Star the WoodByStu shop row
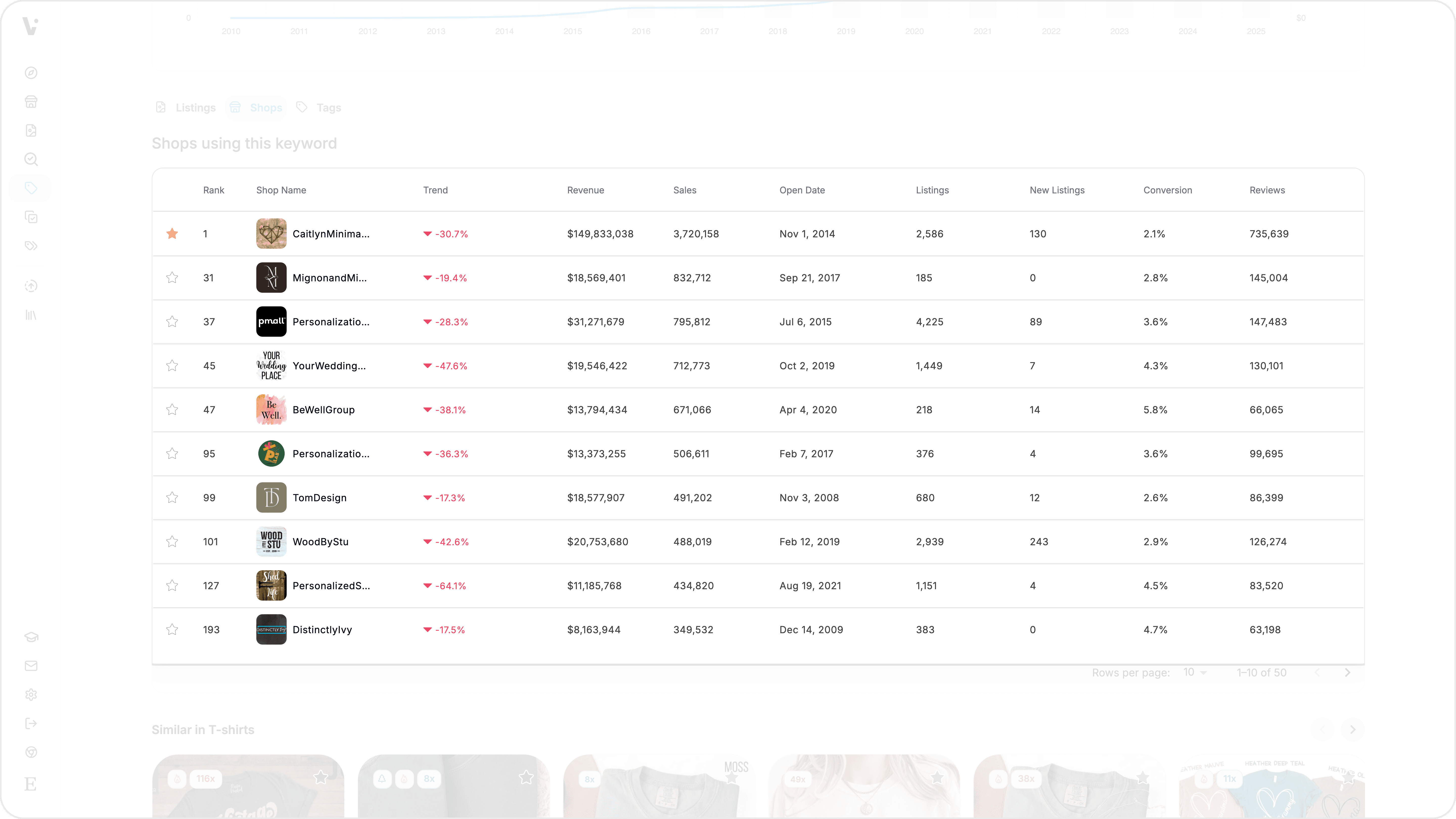The width and height of the screenshot is (1456, 819). [x=172, y=541]
